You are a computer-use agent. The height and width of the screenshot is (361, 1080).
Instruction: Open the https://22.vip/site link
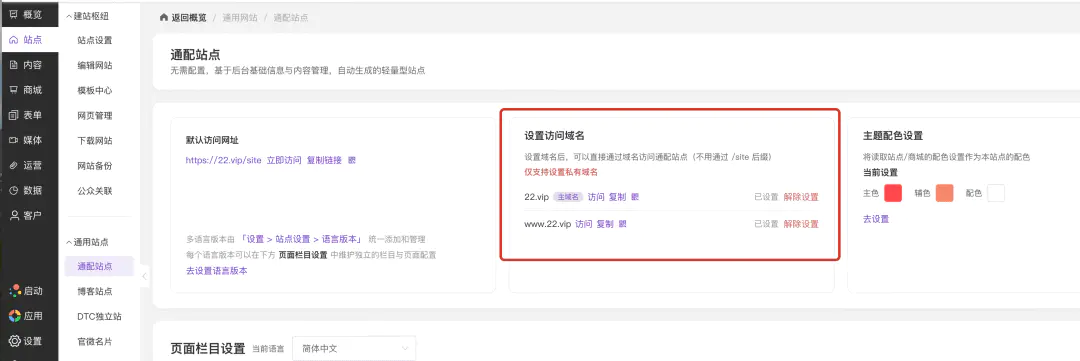pos(223,160)
